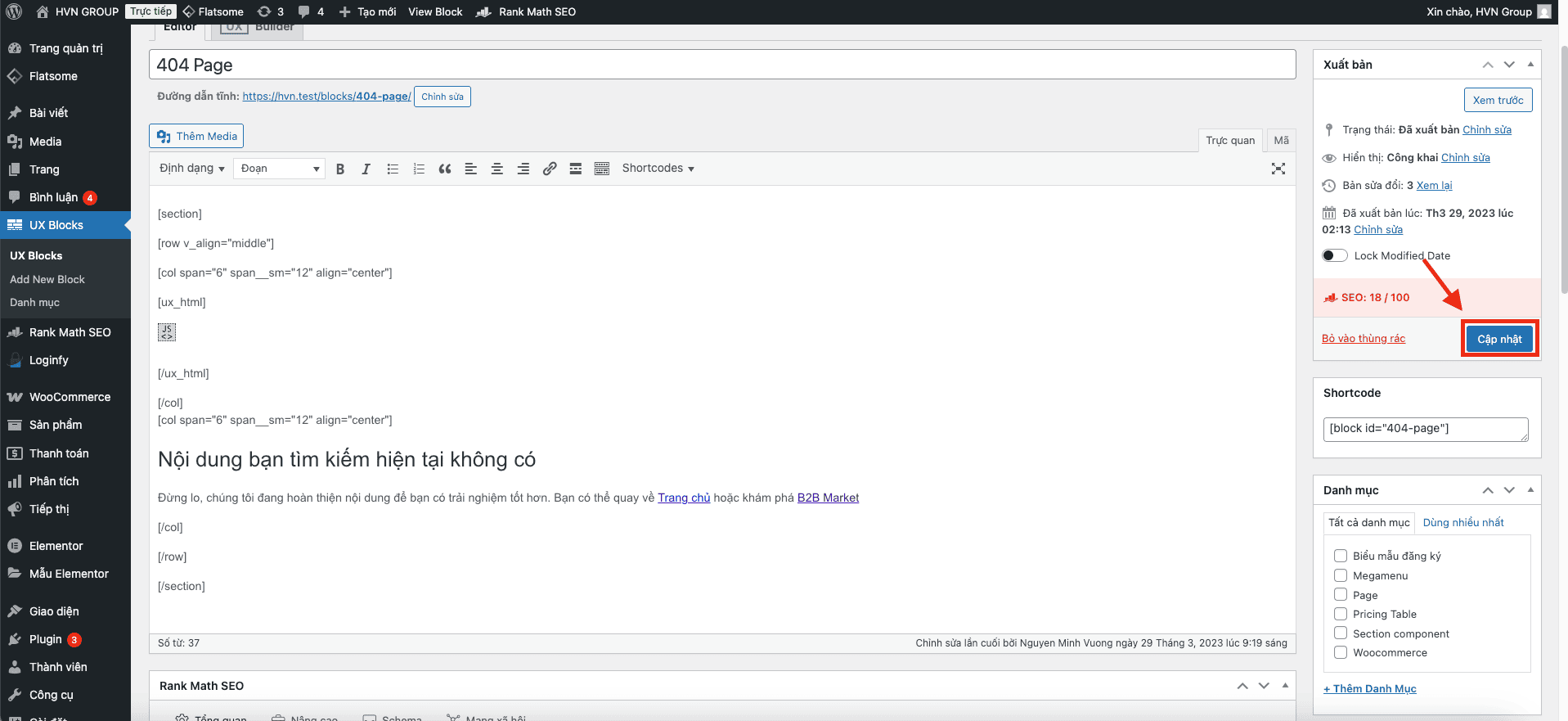The height and width of the screenshot is (721, 1568).
Task: Apply blockquote formatting
Action: 445,169
